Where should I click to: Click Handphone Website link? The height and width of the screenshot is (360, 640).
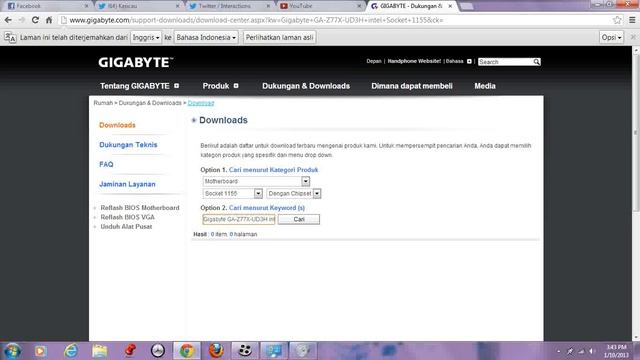tap(414, 61)
